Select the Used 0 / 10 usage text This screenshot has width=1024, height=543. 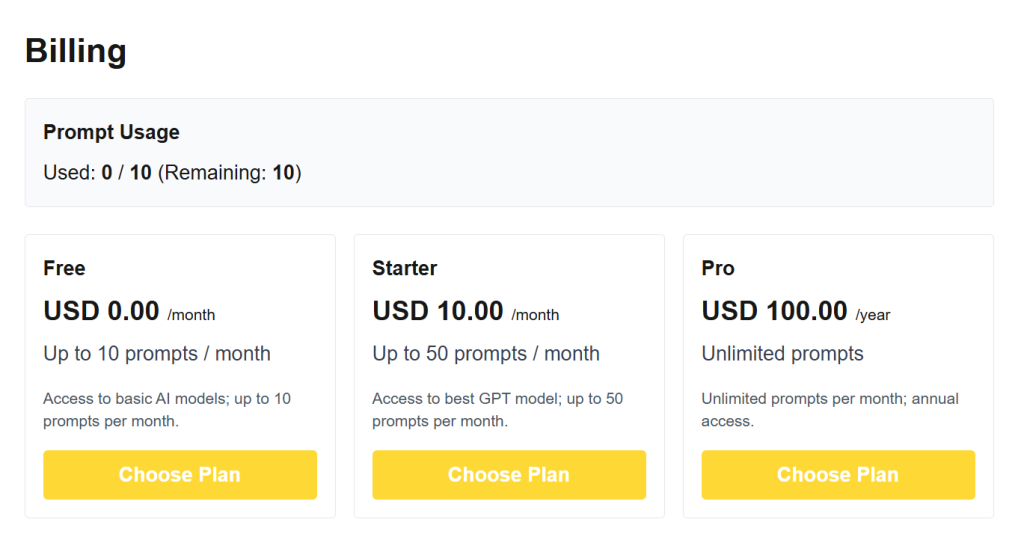97,173
